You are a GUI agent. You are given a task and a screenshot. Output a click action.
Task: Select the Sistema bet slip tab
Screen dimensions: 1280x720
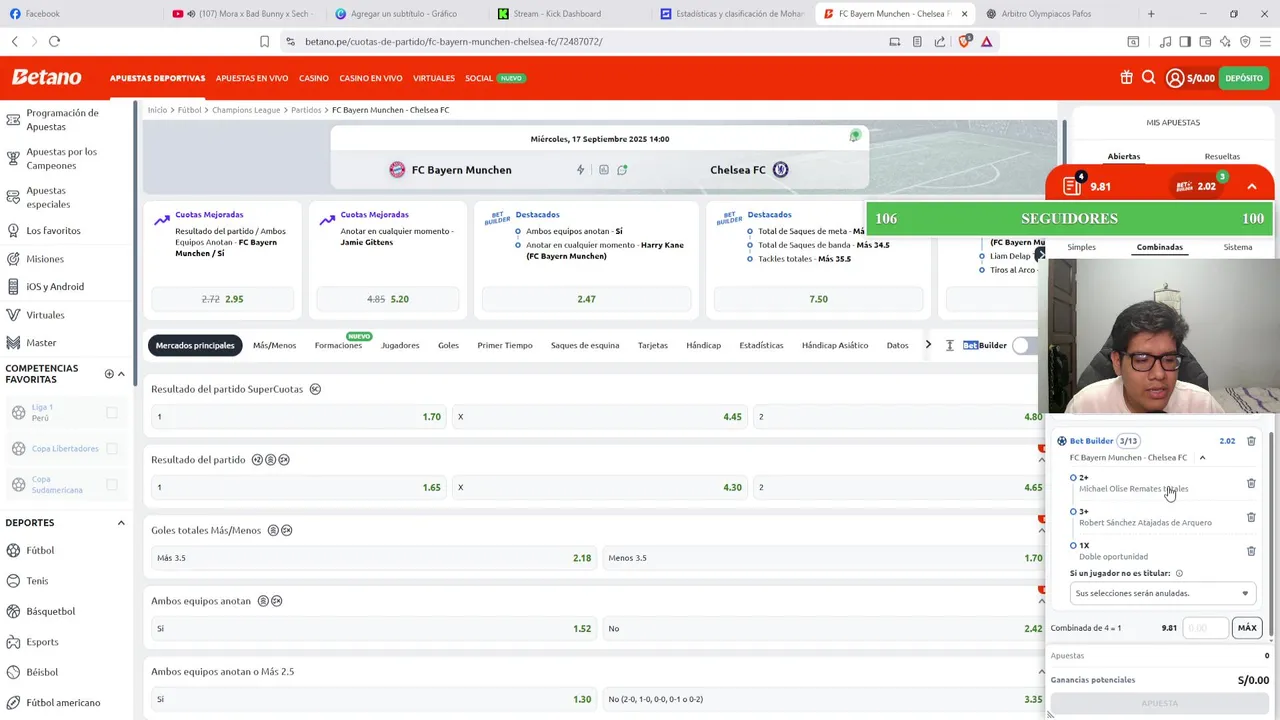tap(1237, 247)
